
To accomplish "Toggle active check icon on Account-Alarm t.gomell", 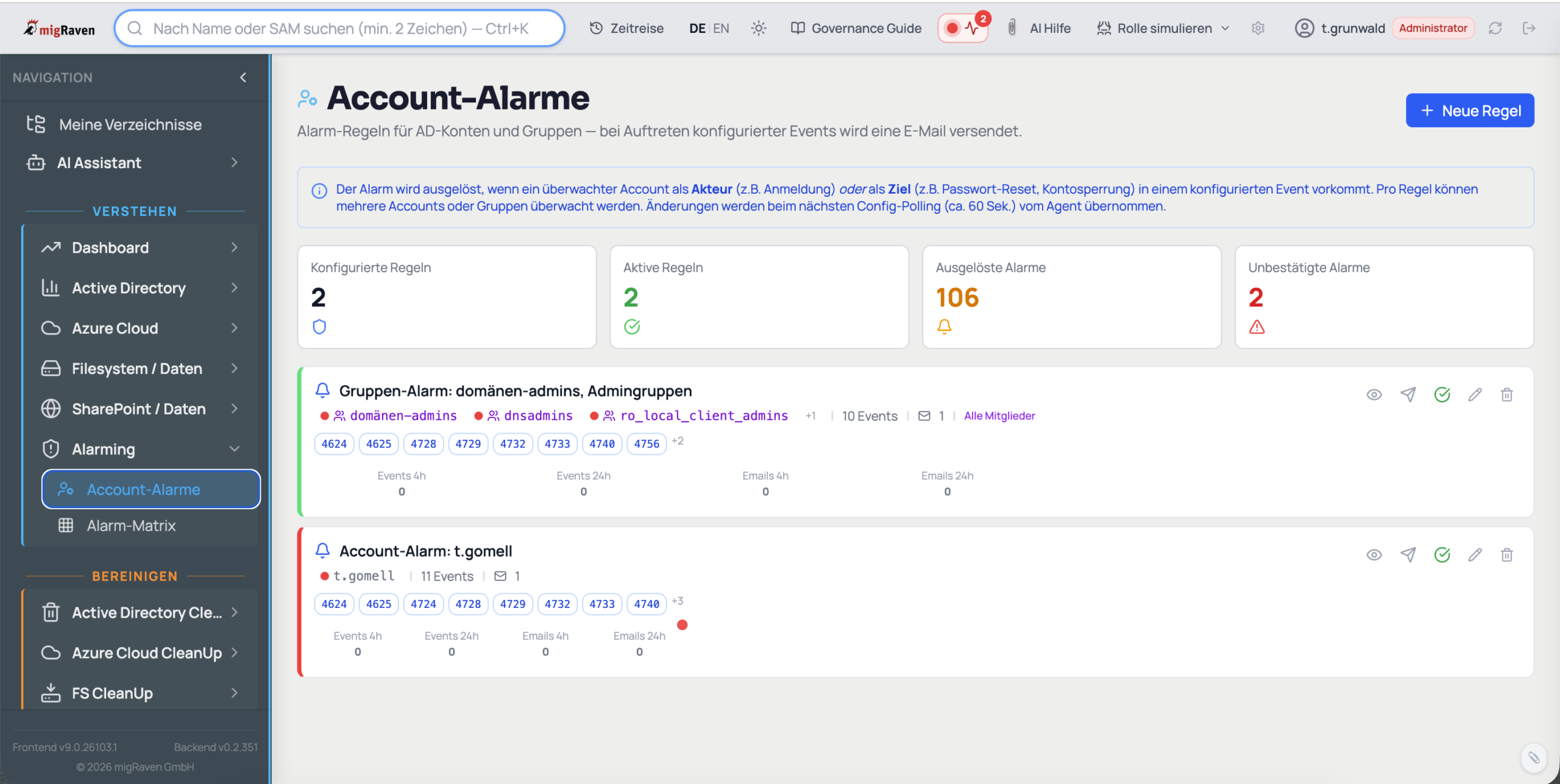I will coord(1442,555).
